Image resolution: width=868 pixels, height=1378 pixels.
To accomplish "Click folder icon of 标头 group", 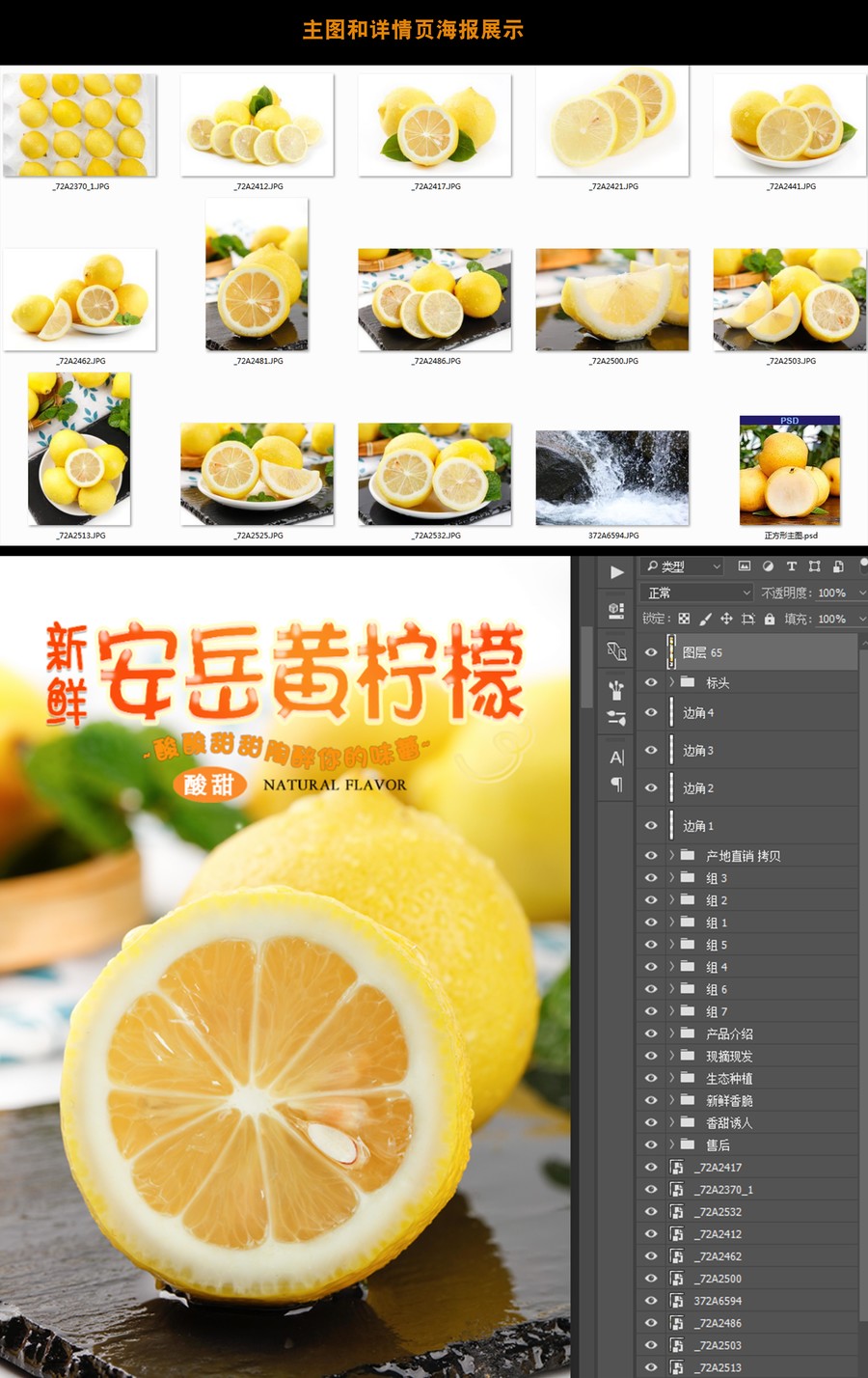I will [688, 682].
